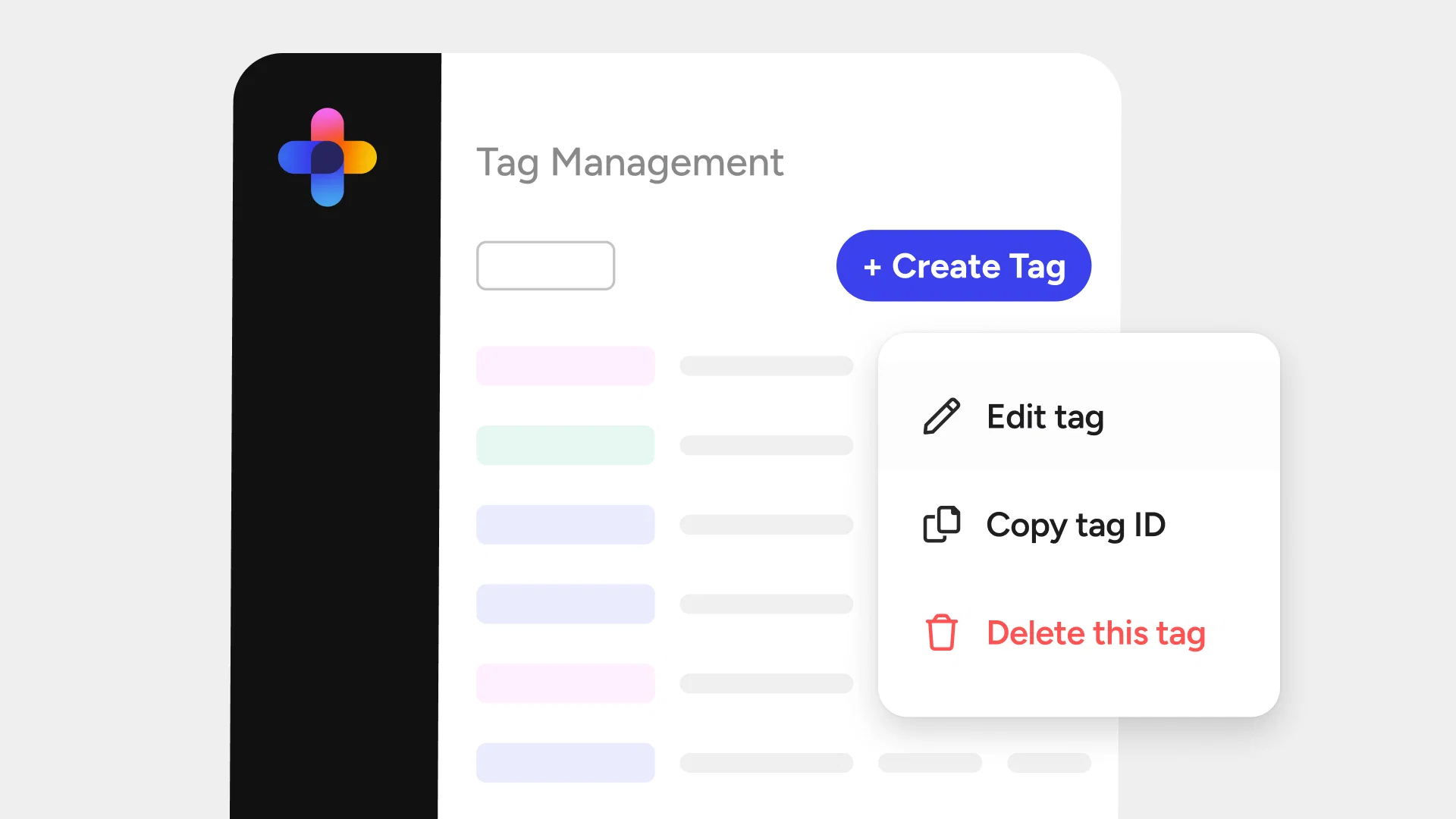Click the Tag Management page heading
This screenshot has height=819, width=1456.
[629, 162]
